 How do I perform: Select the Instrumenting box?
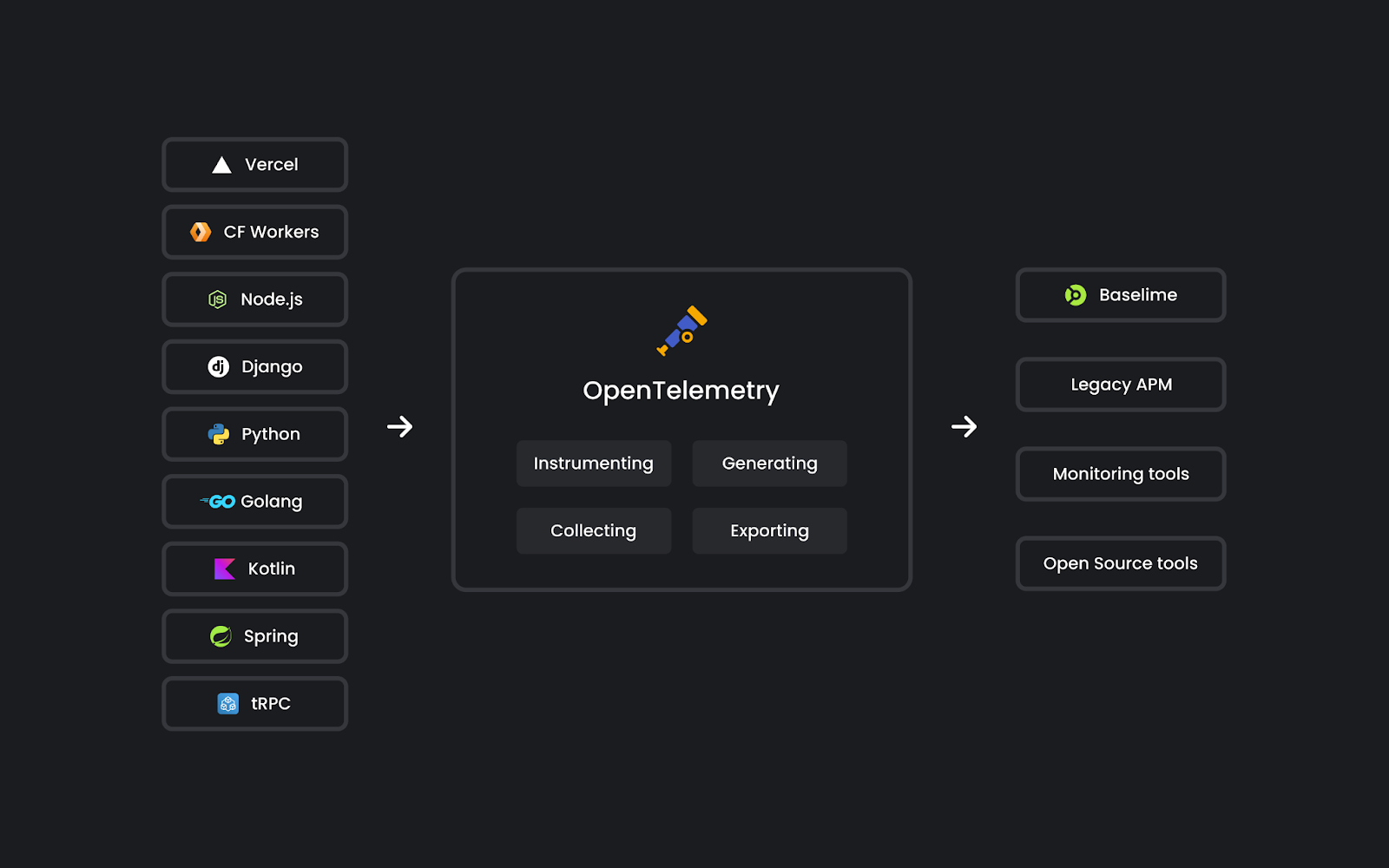[594, 464]
